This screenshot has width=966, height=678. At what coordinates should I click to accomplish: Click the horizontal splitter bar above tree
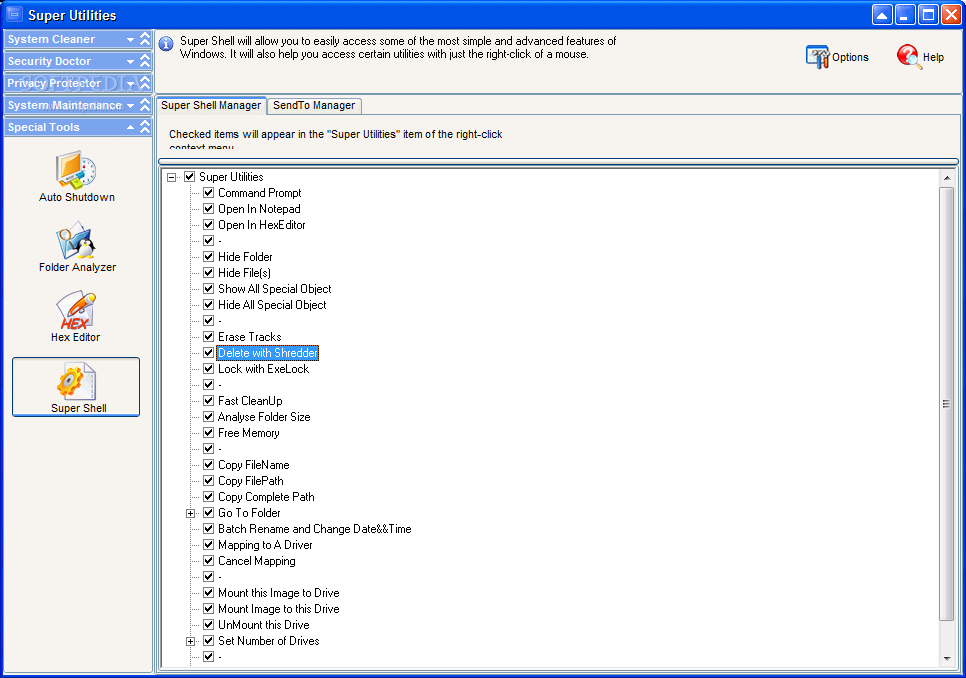(558, 161)
